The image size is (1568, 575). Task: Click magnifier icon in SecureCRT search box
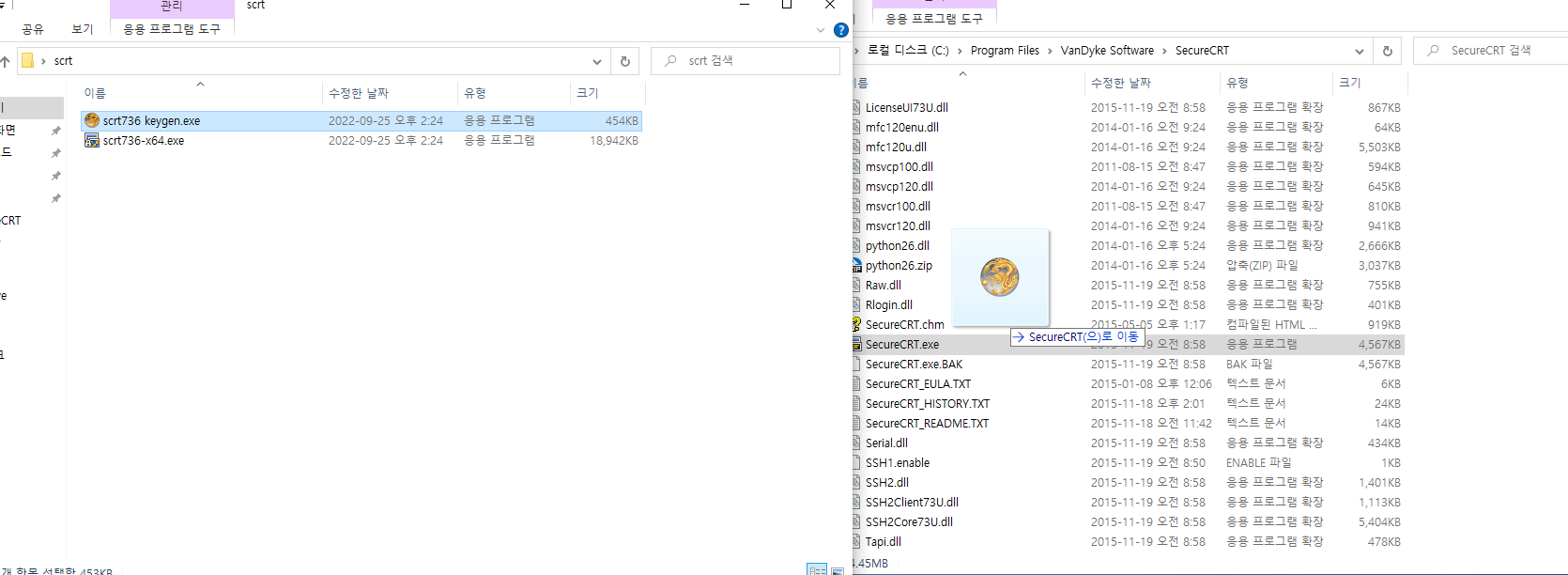point(1433,51)
